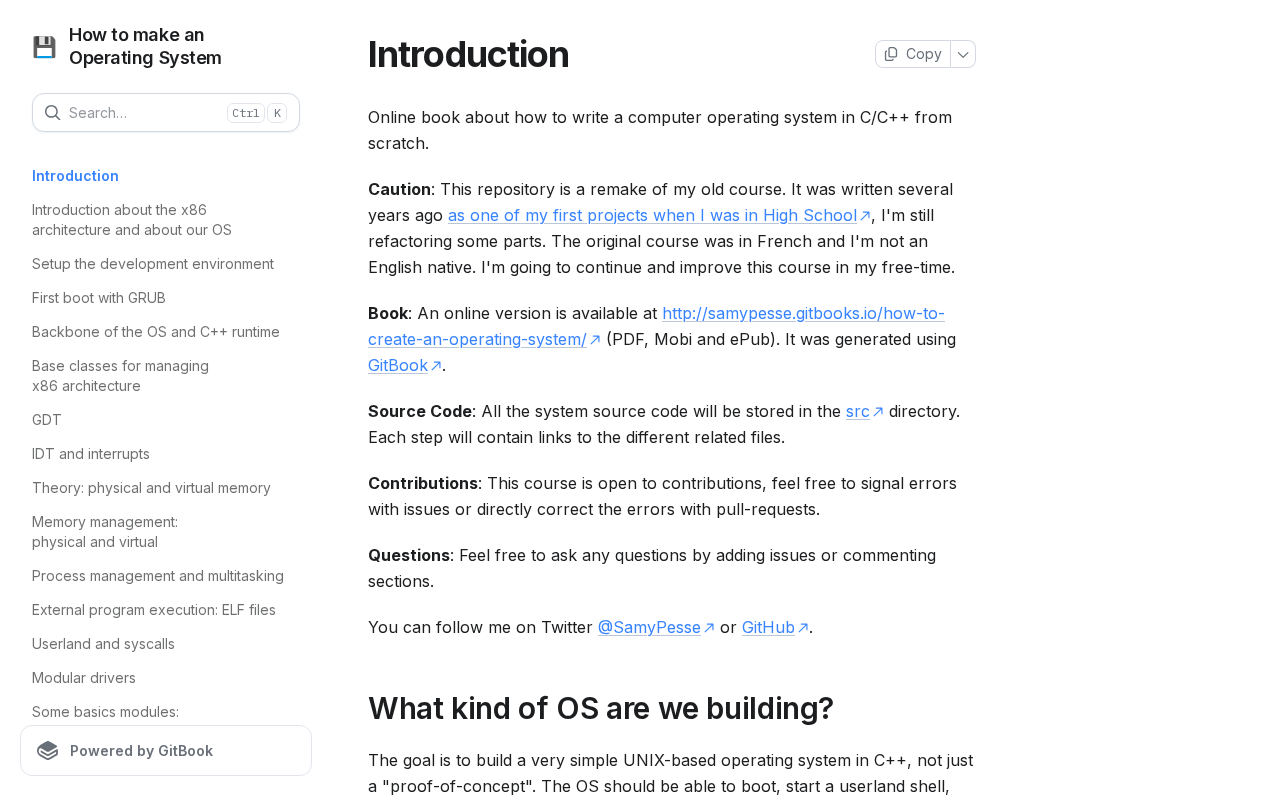Click external-link arrow next to src

[x=878, y=412]
